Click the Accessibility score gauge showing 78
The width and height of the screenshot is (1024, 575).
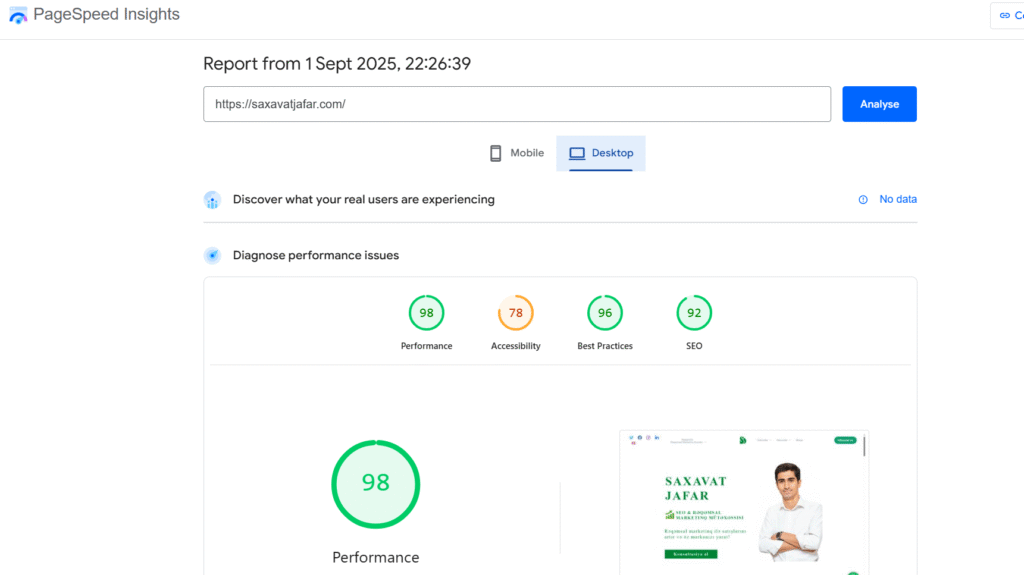tap(515, 313)
